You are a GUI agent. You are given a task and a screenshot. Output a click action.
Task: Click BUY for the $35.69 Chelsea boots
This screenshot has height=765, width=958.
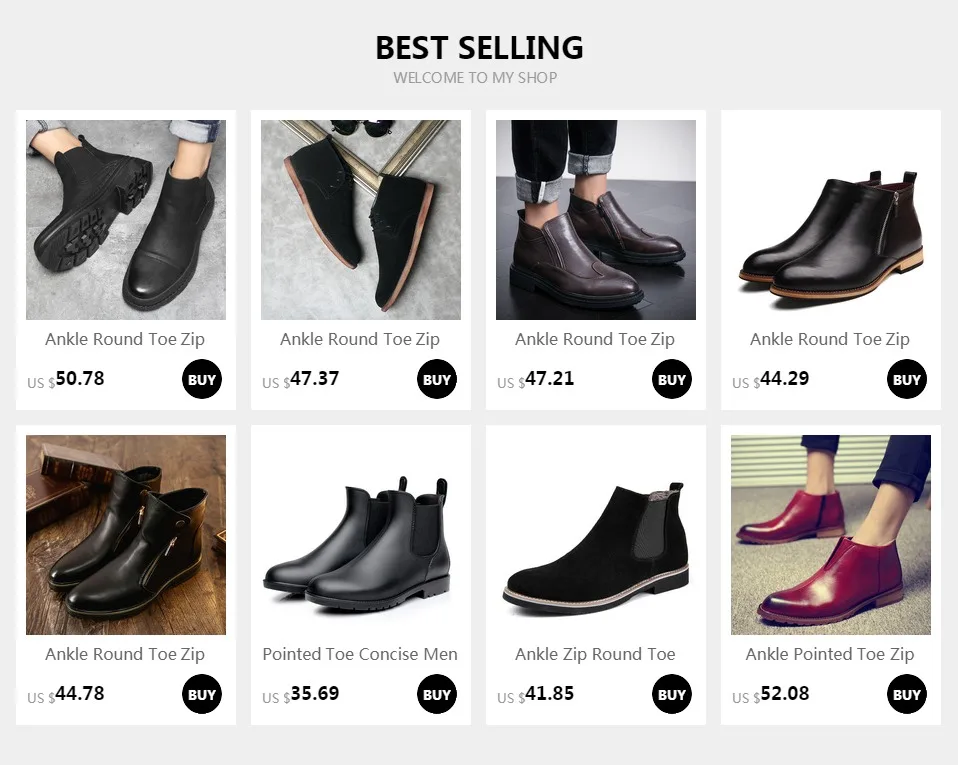click(x=437, y=694)
